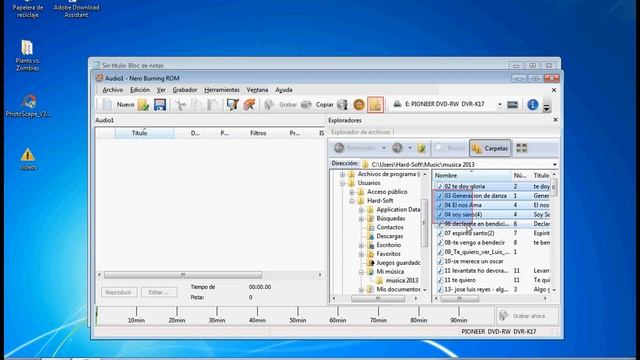The height and width of the screenshot is (360, 640).
Task: Open the Grabador menu
Action: point(185,90)
